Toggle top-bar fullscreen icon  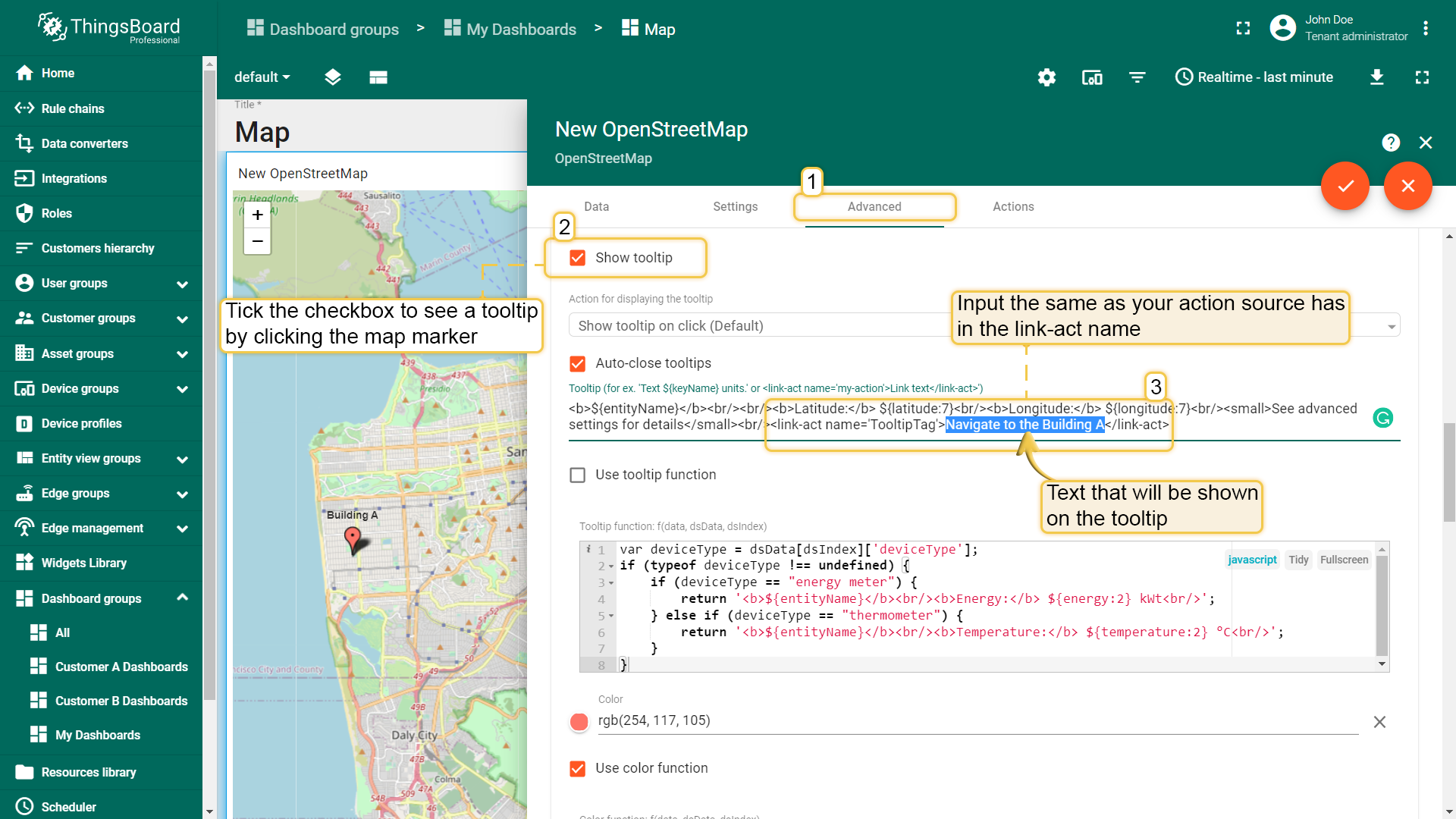(1243, 28)
